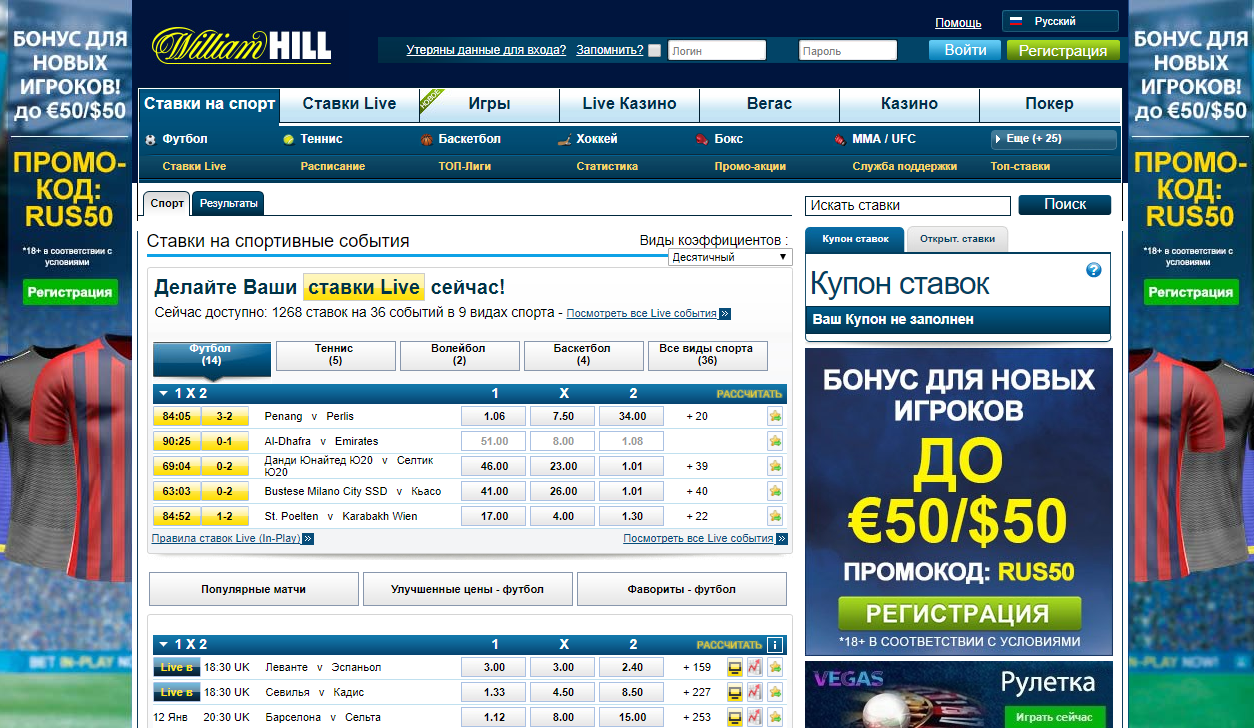Viewport: 1254px width, 728px height.
Task: Tick the Запомнить checkbox
Action: pos(655,50)
